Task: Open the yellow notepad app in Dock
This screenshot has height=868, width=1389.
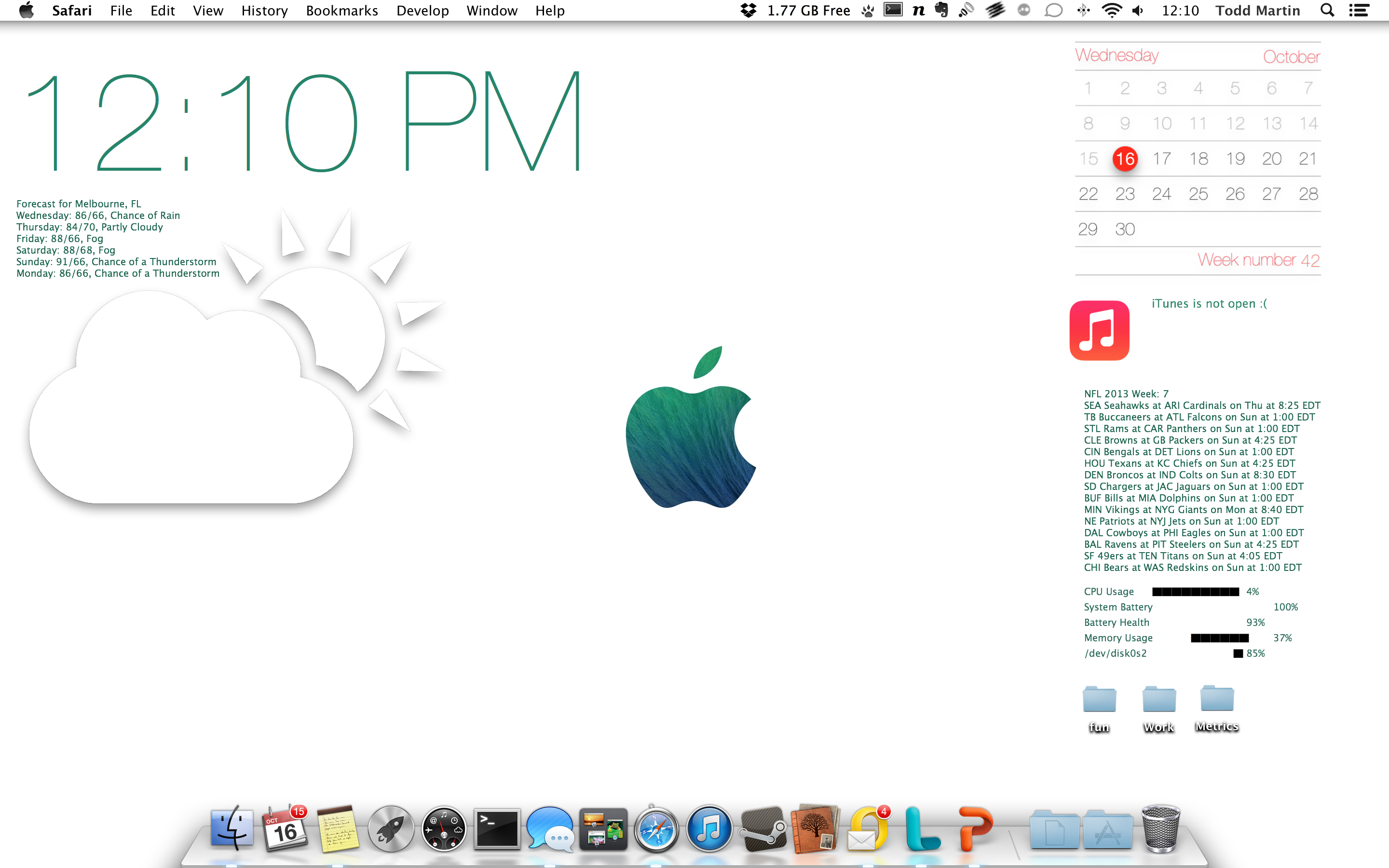Action: click(338, 828)
